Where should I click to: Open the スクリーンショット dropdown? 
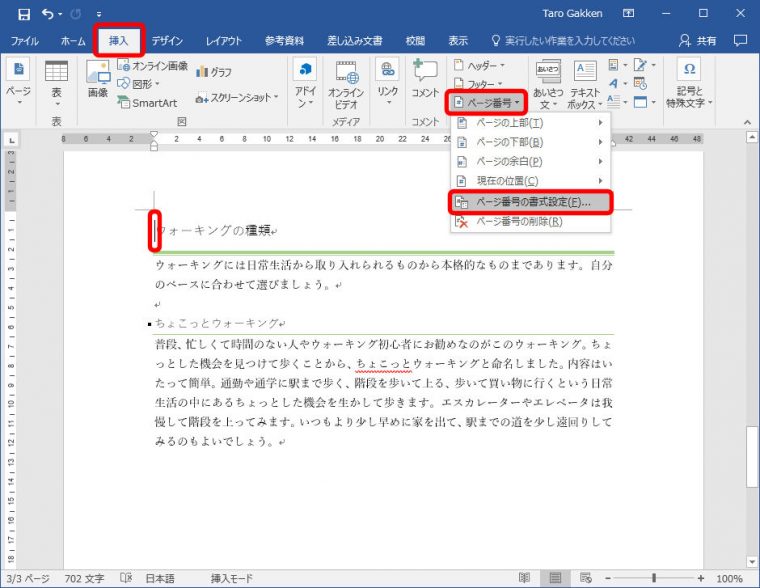tap(237, 98)
